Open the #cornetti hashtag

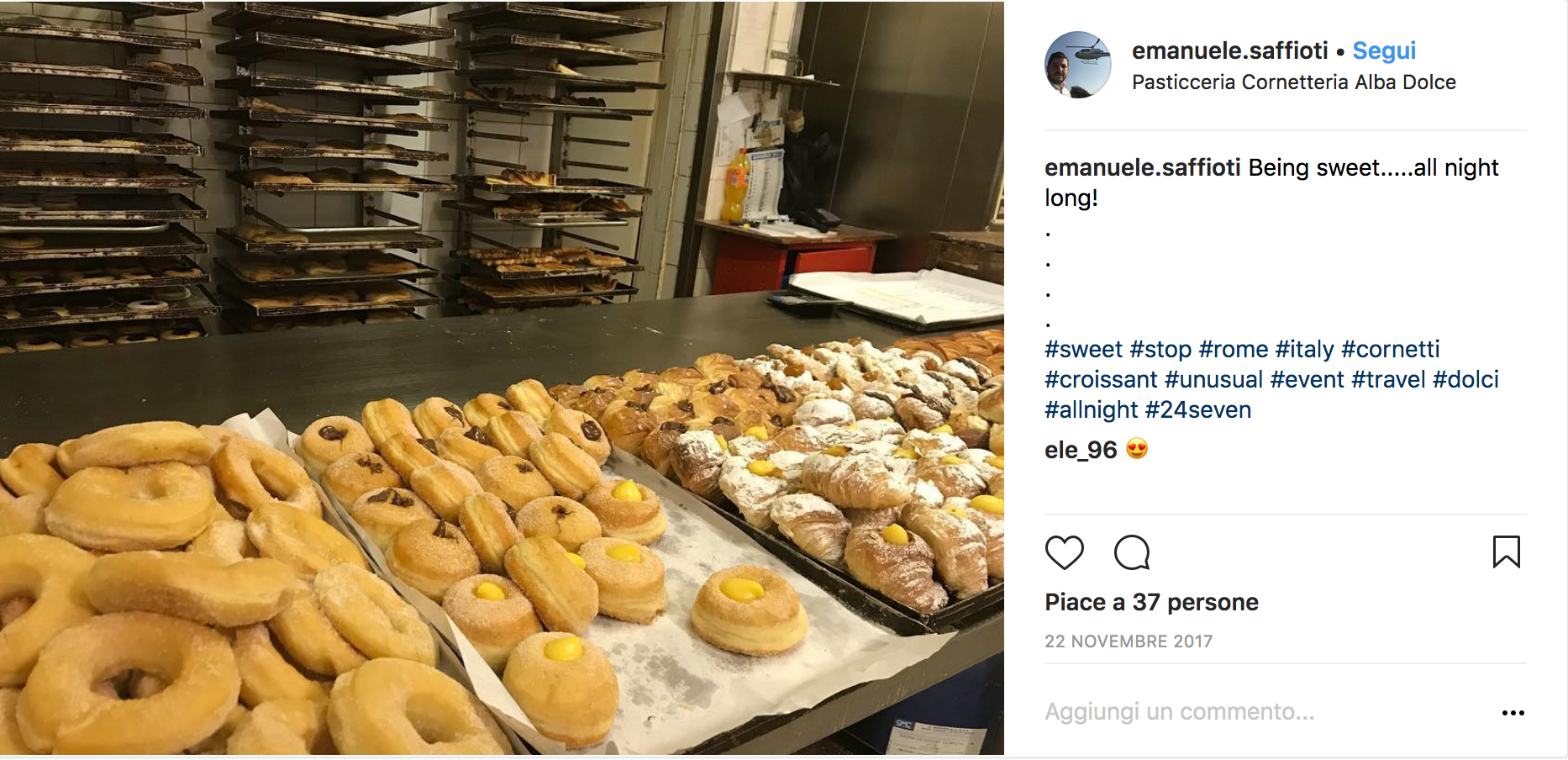tap(1390, 350)
